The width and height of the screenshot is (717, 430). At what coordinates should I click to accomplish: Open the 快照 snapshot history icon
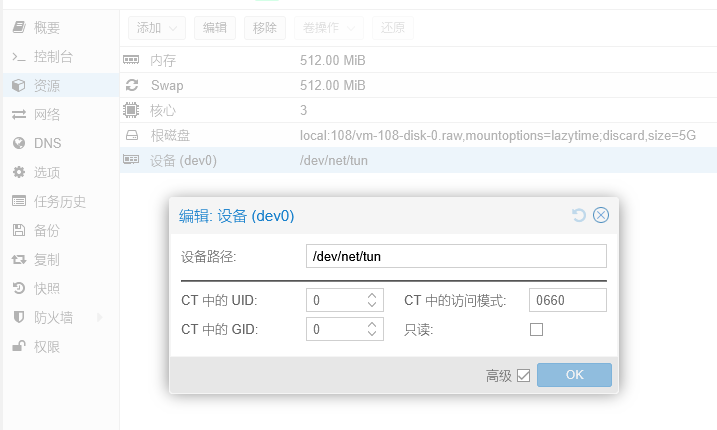pos(19,288)
